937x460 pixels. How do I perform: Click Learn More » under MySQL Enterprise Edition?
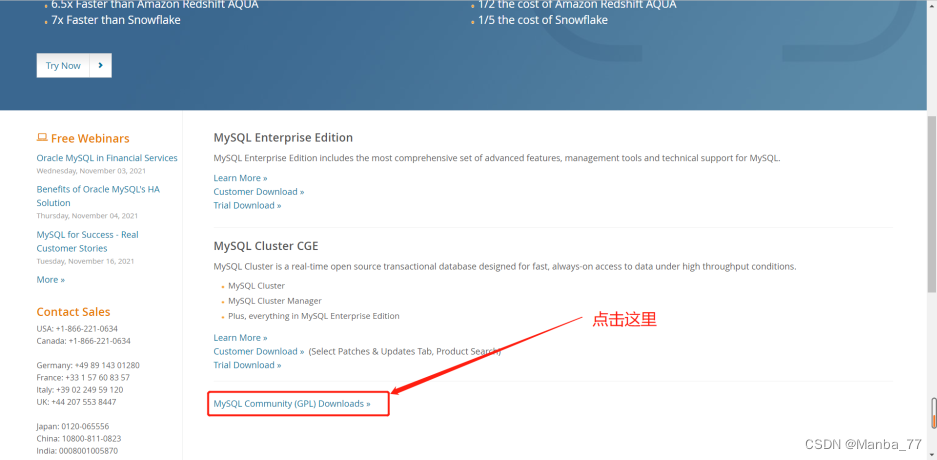[240, 178]
